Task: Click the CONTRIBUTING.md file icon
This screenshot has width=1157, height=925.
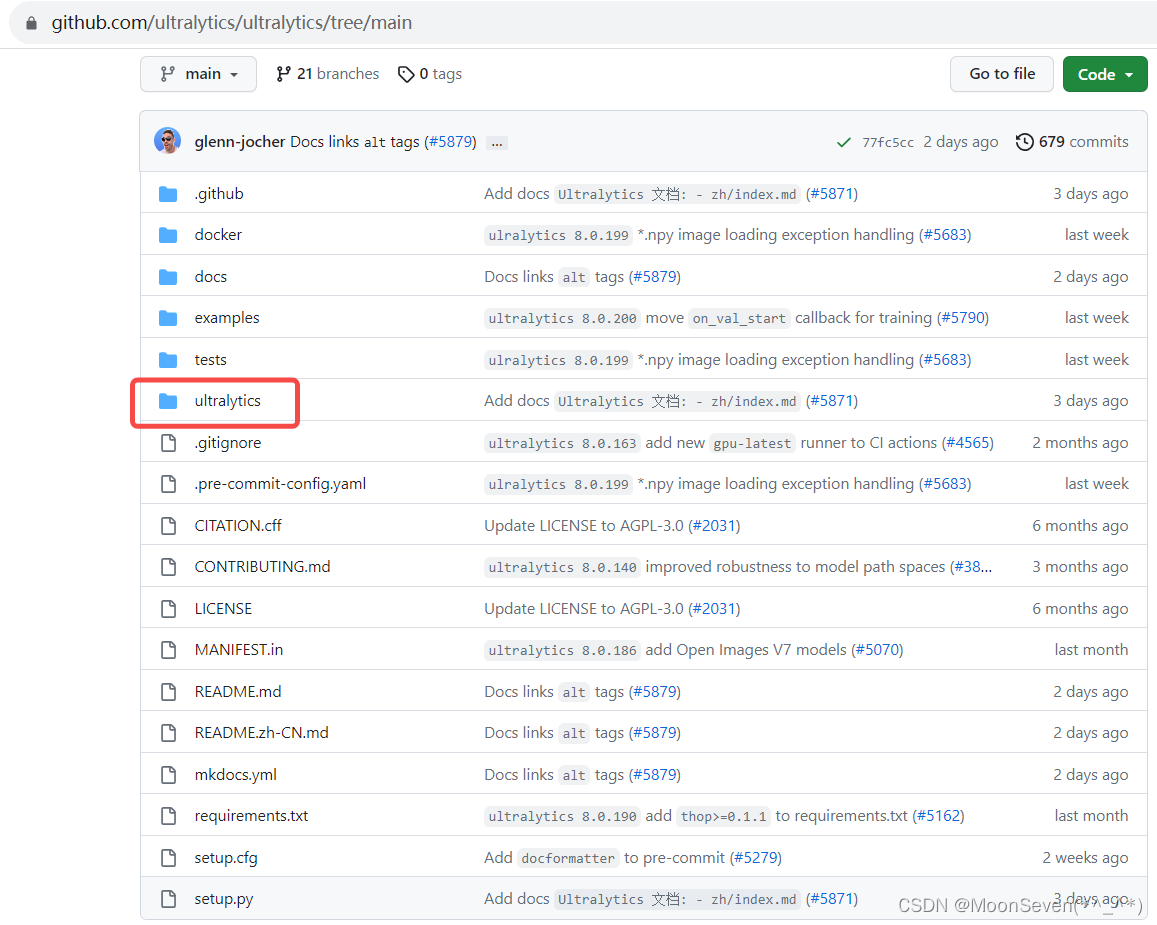Action: pos(168,567)
